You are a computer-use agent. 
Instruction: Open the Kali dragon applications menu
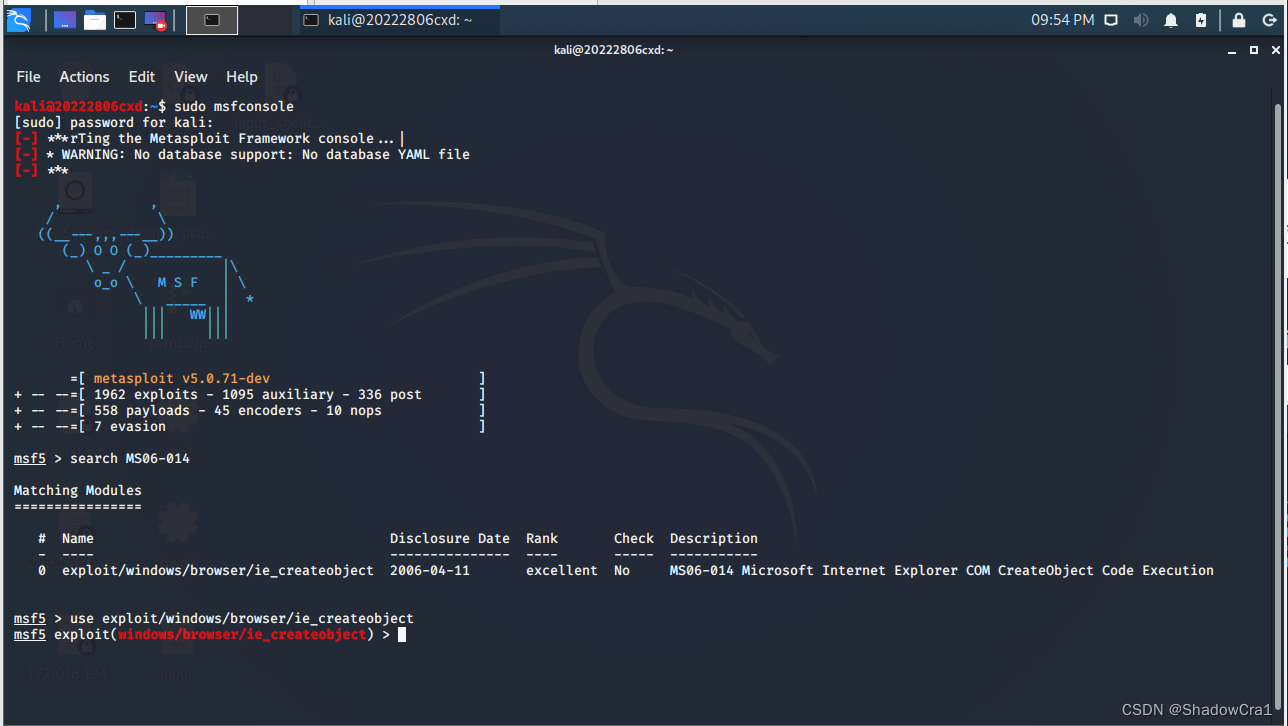pyautogui.click(x=19, y=19)
